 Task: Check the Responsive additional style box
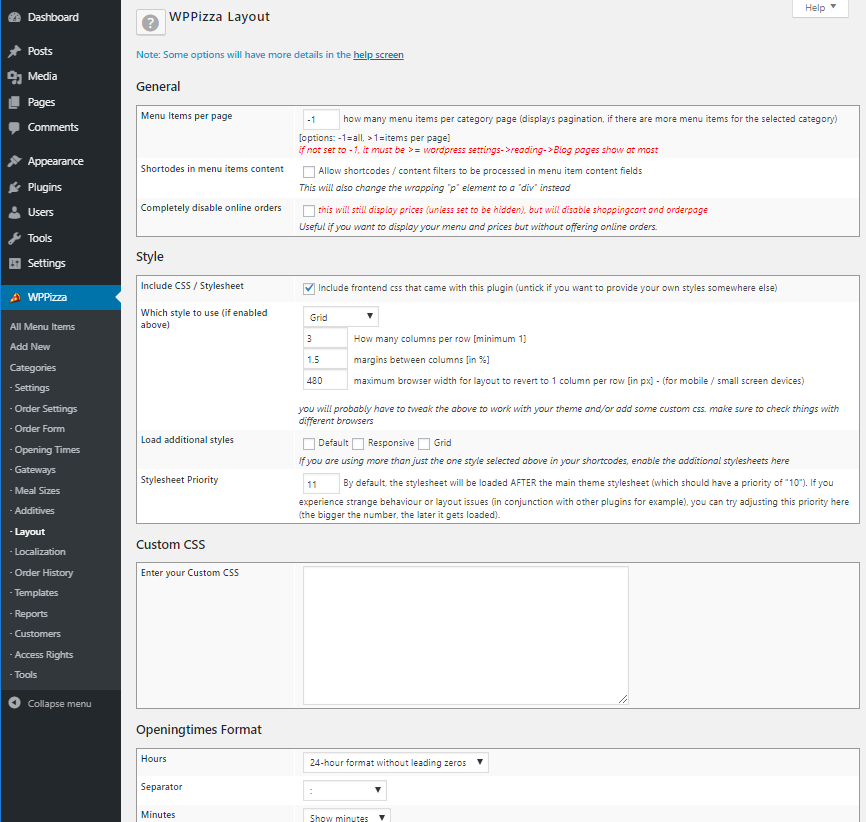pos(359,443)
